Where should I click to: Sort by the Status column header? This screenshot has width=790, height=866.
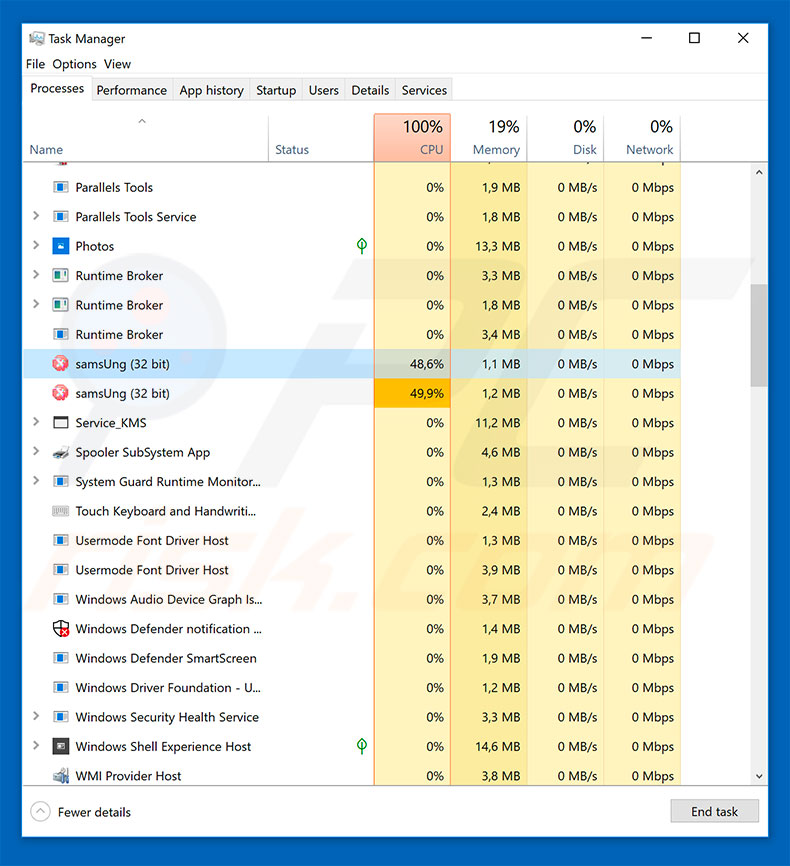pos(321,138)
